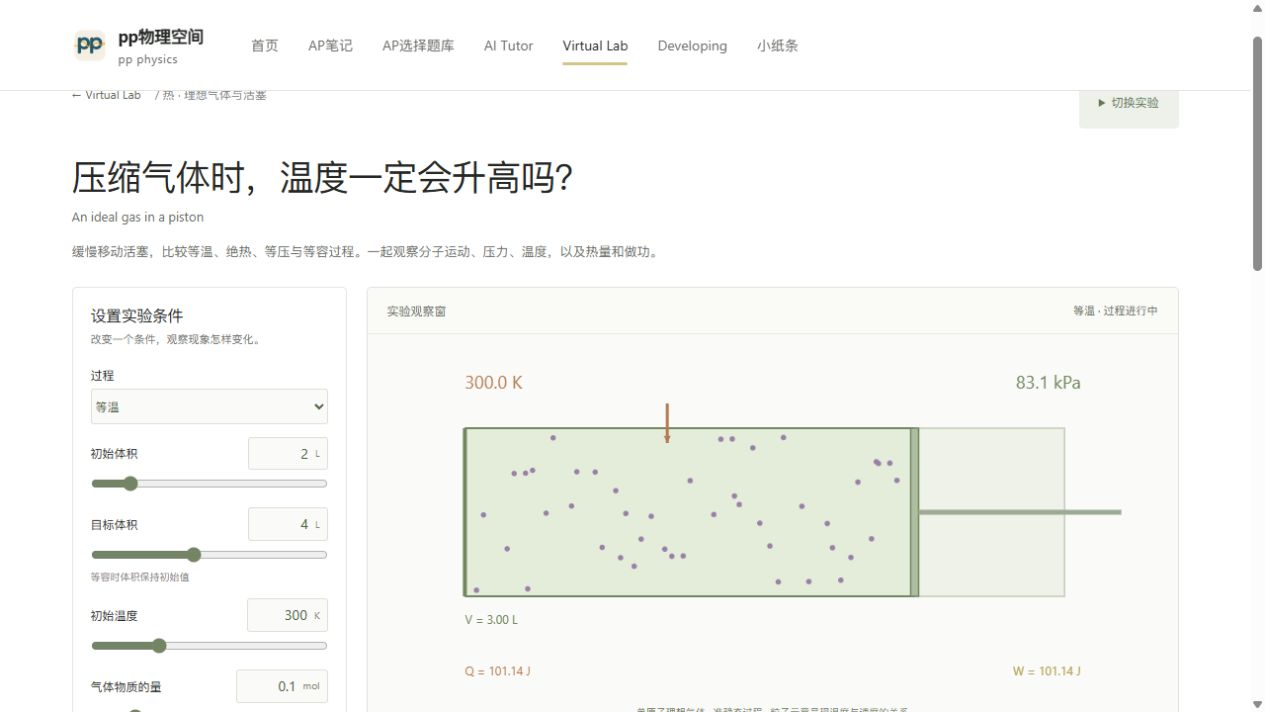Click the 目标体积 slider handle
This screenshot has width=1265, height=712.
click(194, 555)
